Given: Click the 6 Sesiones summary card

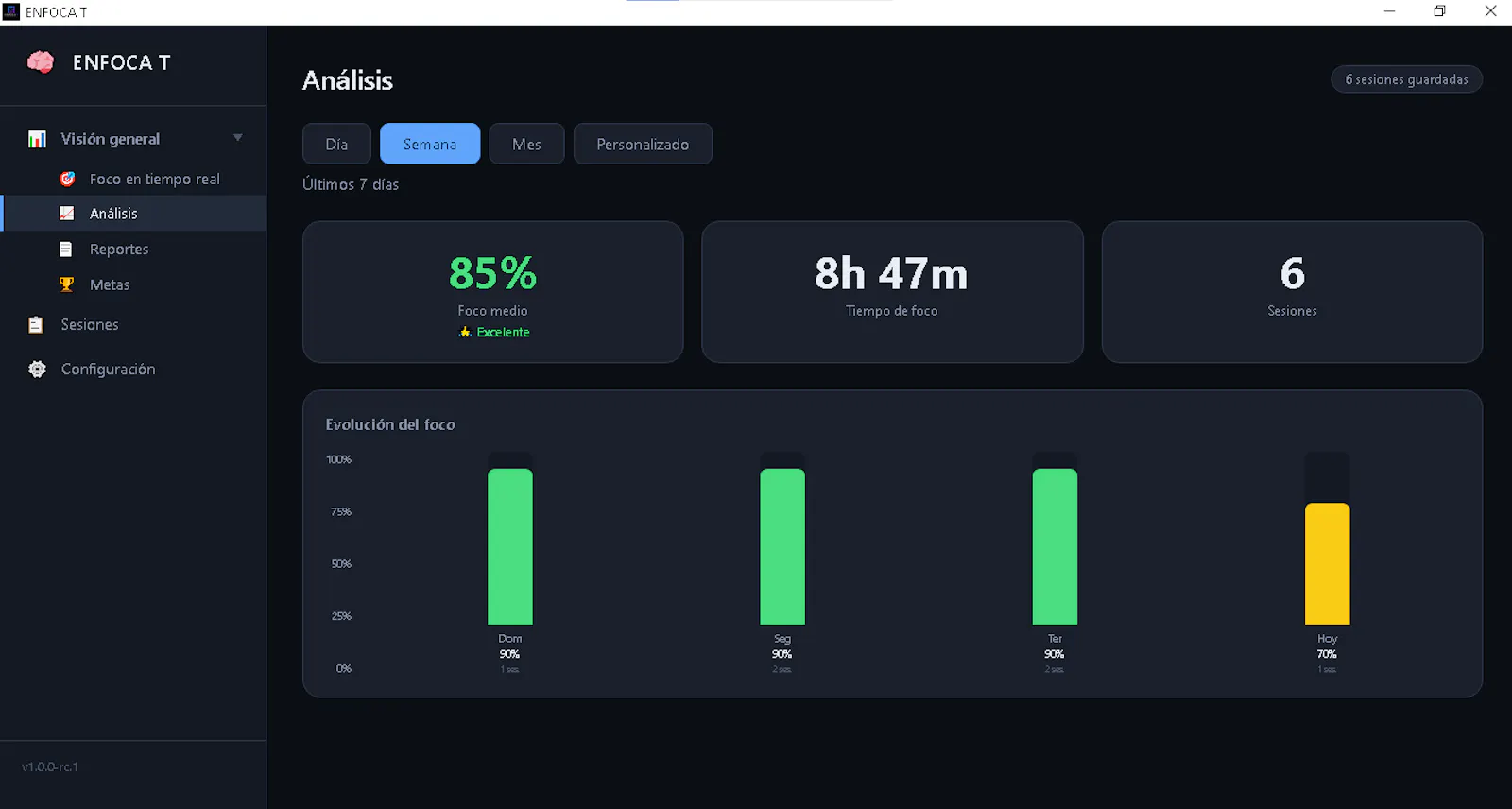Looking at the screenshot, I should click(1292, 292).
